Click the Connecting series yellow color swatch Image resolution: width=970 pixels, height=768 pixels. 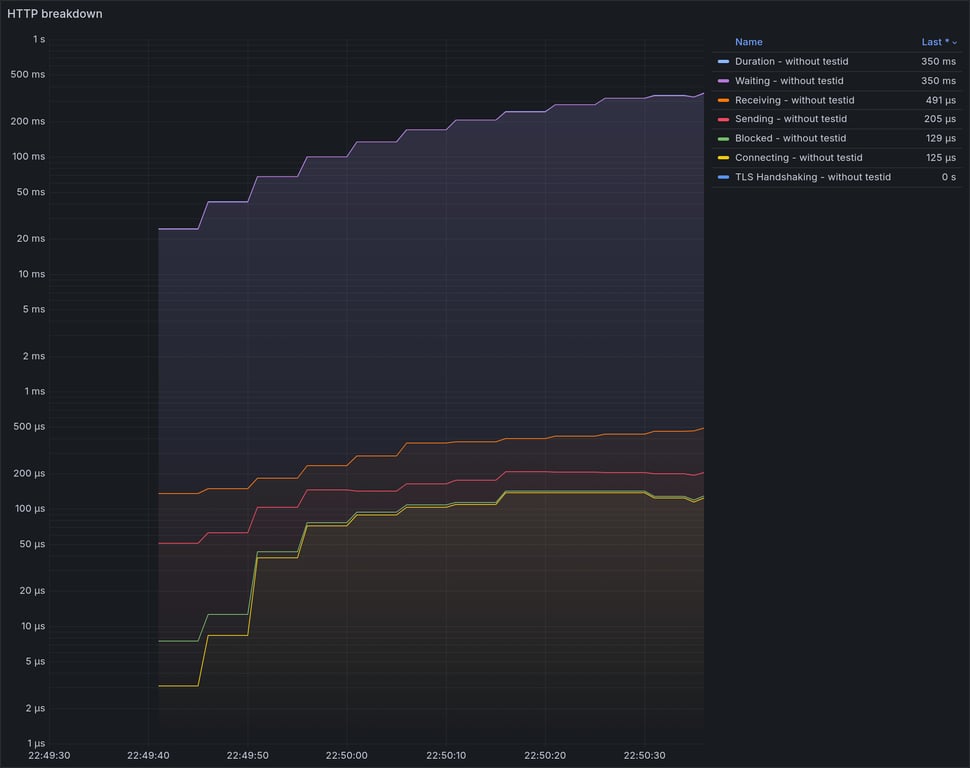(723, 157)
